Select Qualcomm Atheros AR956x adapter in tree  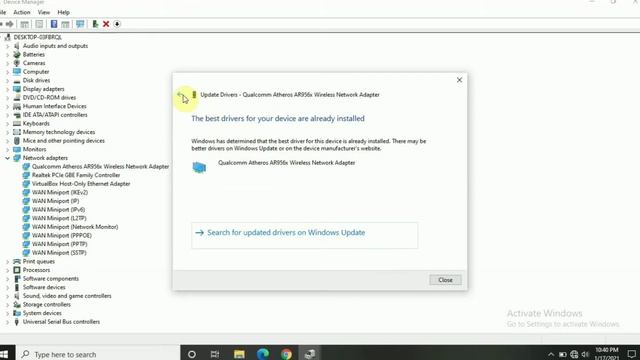pyautogui.click(x=100, y=167)
